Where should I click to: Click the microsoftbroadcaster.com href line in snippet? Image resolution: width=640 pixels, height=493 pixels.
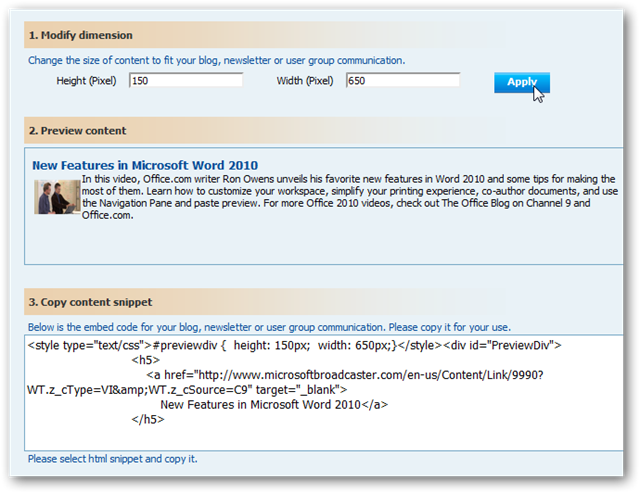coord(345,375)
